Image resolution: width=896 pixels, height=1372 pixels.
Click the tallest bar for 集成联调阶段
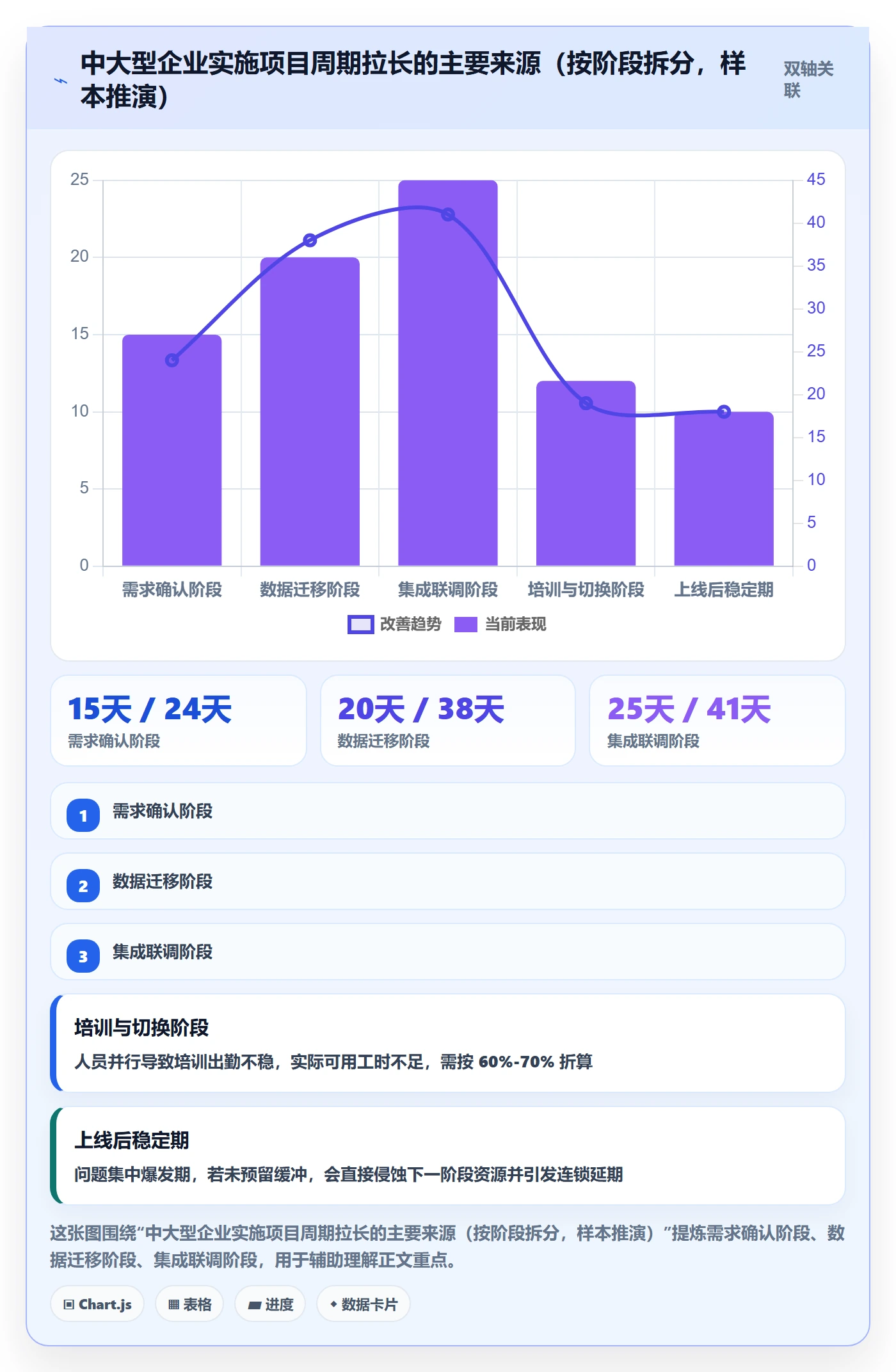(448, 373)
